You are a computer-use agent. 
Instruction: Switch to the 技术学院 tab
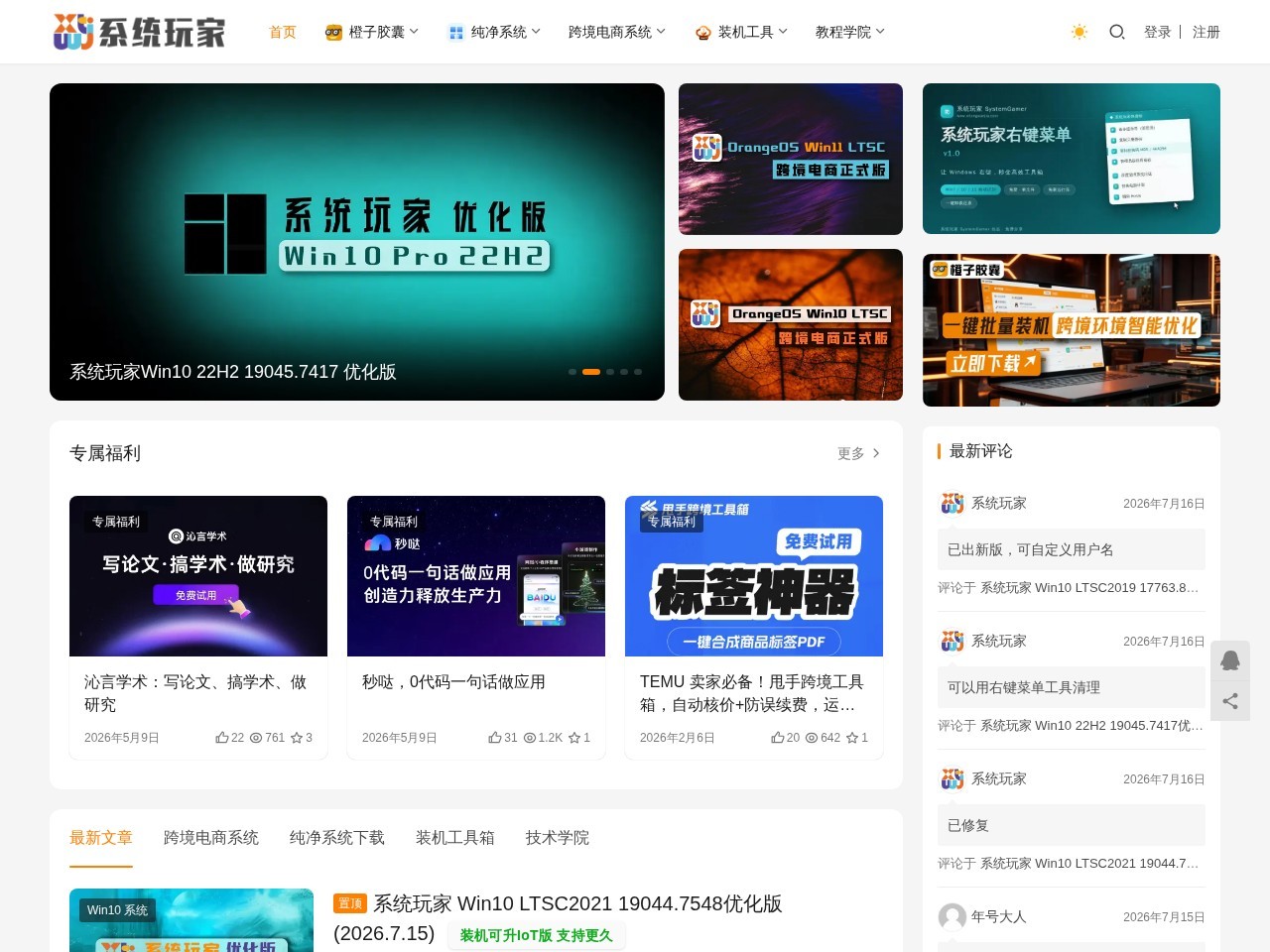click(x=558, y=838)
